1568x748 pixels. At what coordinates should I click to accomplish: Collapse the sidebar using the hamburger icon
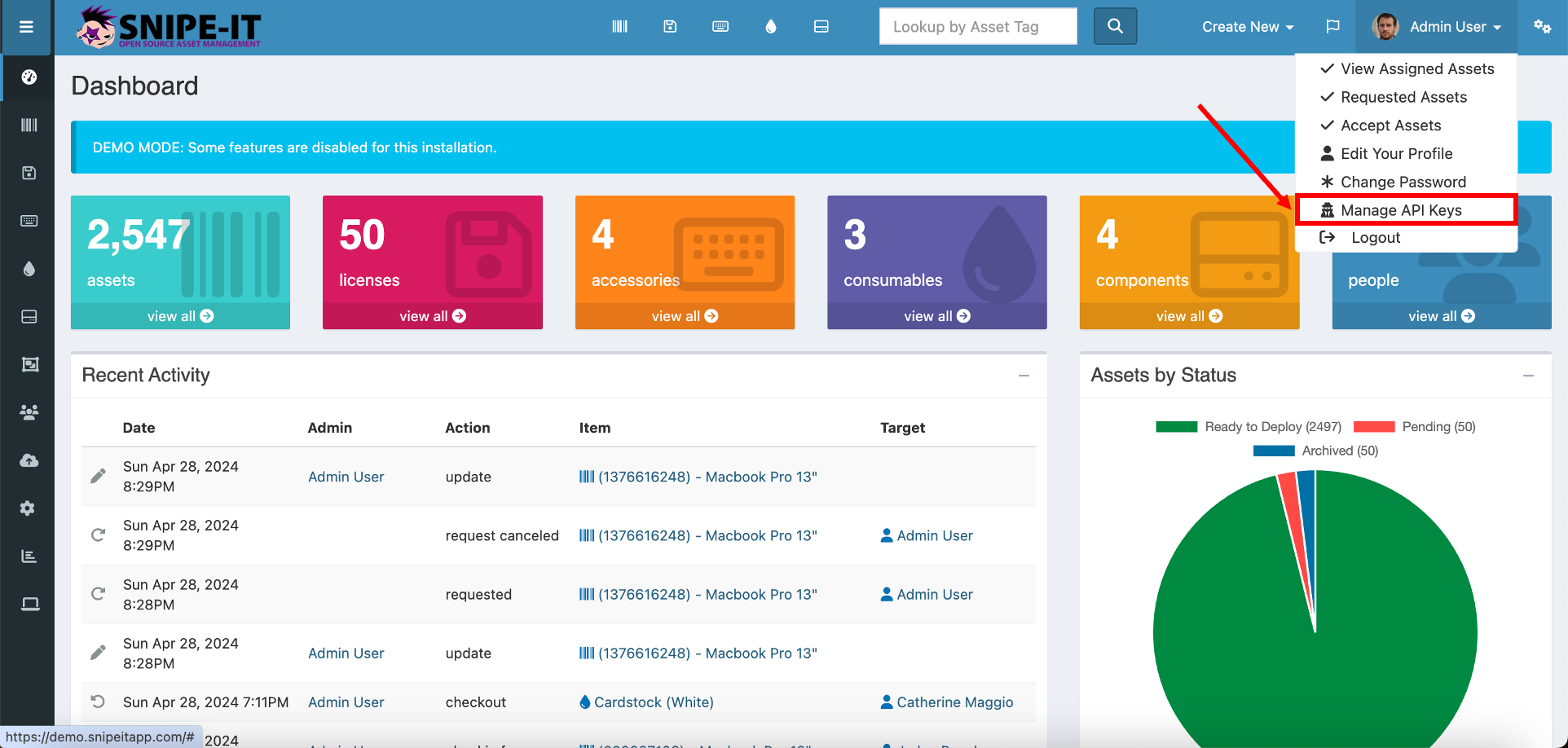tap(26, 27)
